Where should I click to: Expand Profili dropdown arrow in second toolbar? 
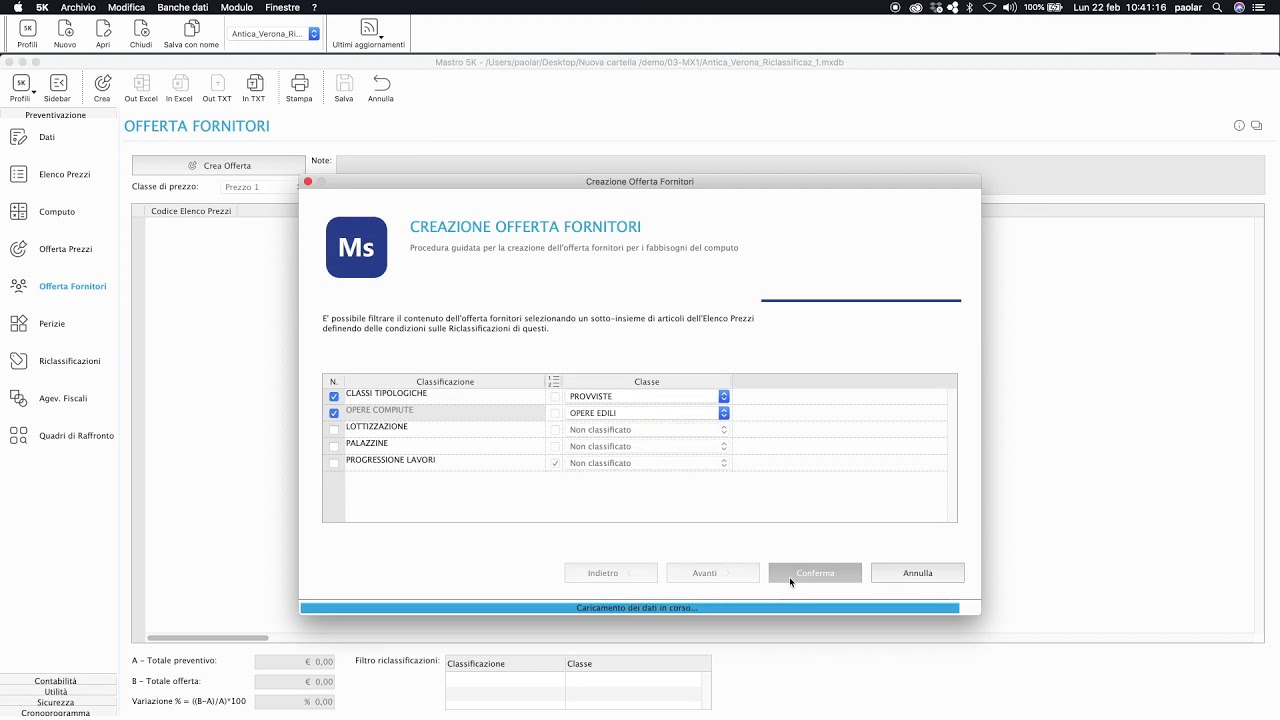pos(33,92)
